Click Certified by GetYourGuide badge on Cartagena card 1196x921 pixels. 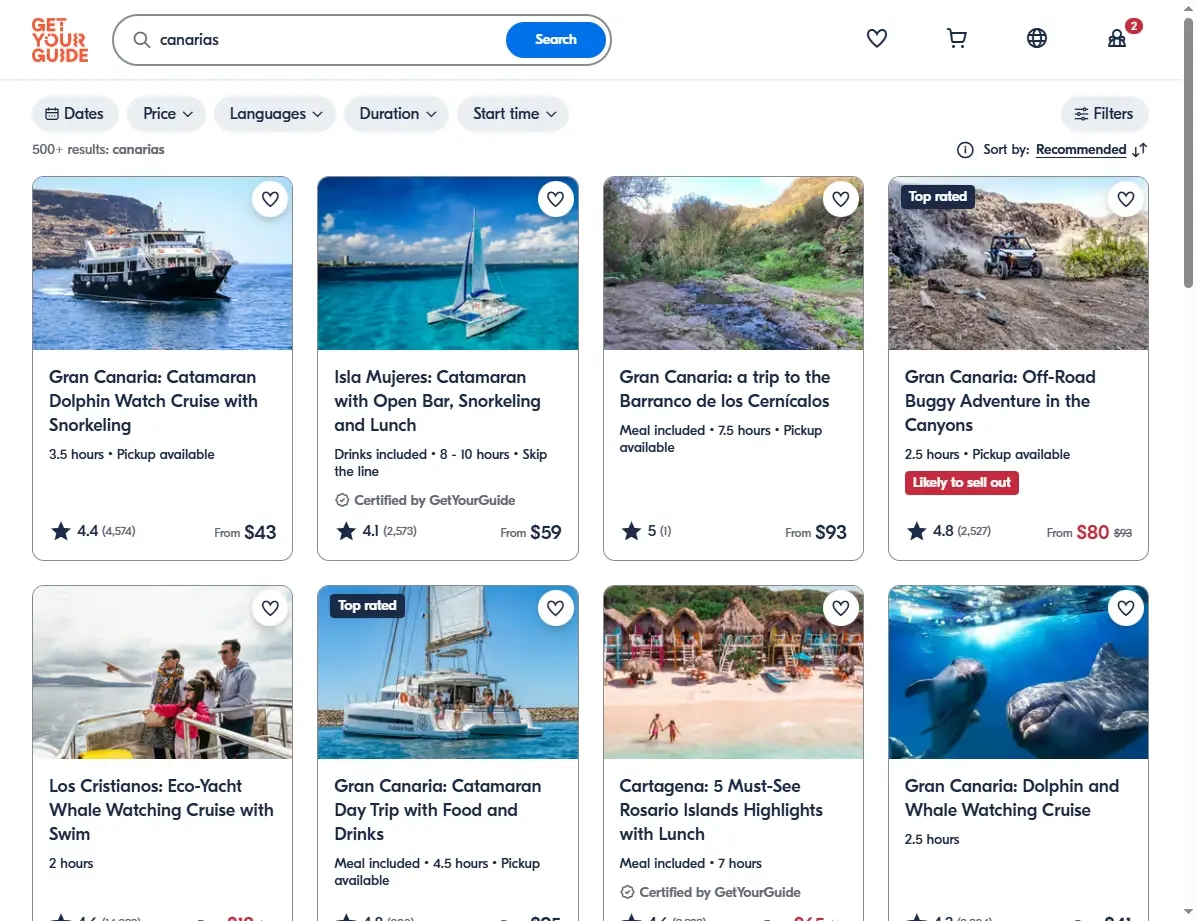[710, 893]
